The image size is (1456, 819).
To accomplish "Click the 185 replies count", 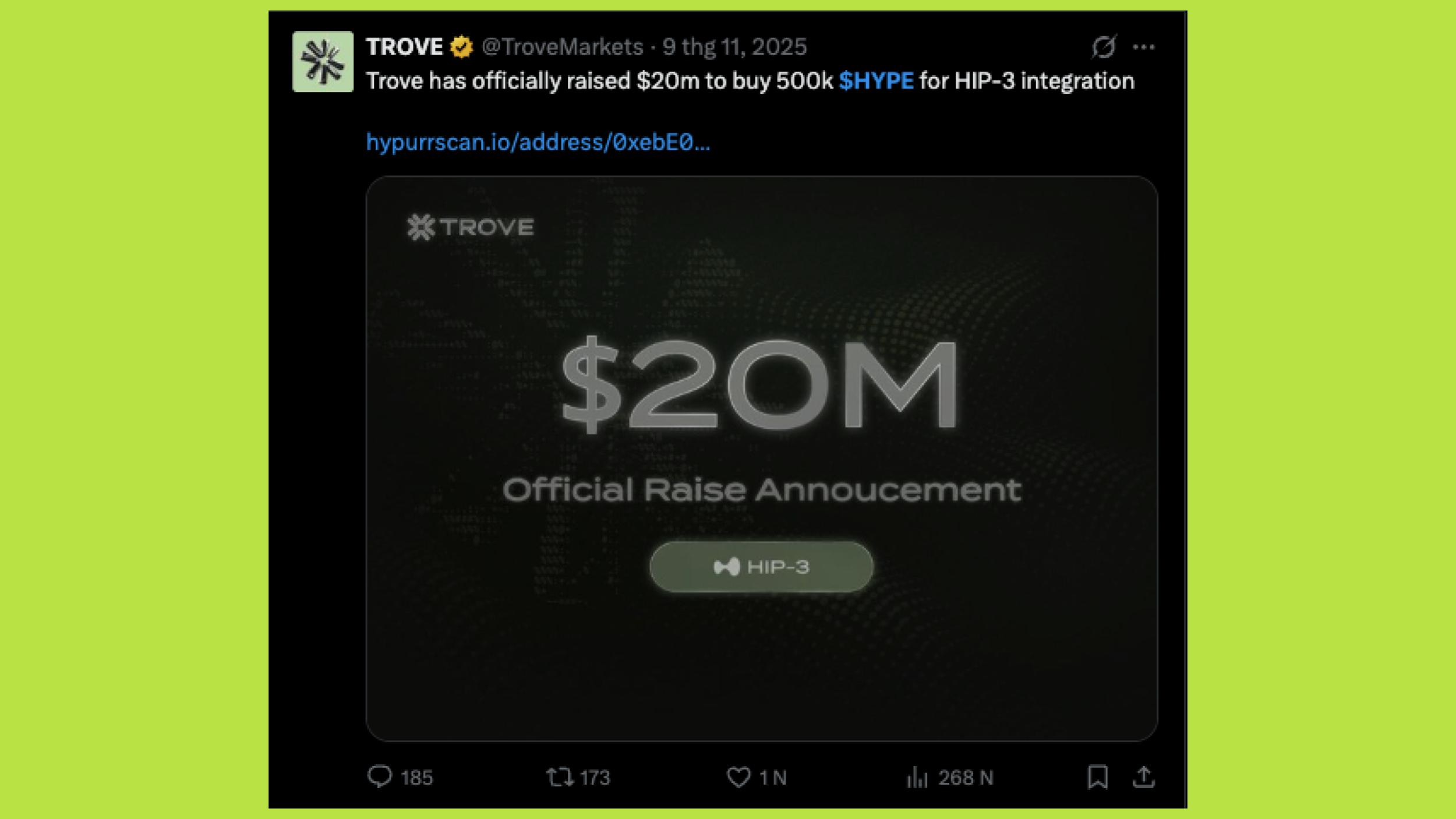I will pos(416,778).
